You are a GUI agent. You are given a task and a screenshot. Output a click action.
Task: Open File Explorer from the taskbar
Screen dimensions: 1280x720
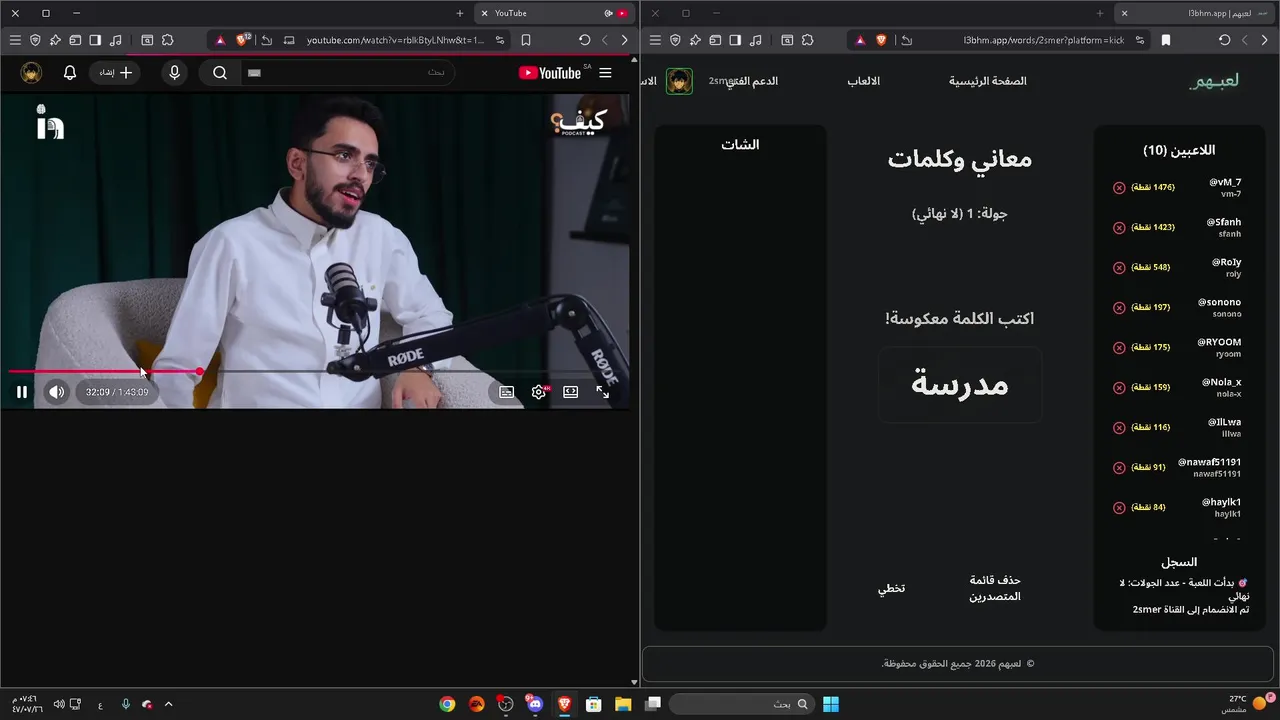[x=622, y=704]
